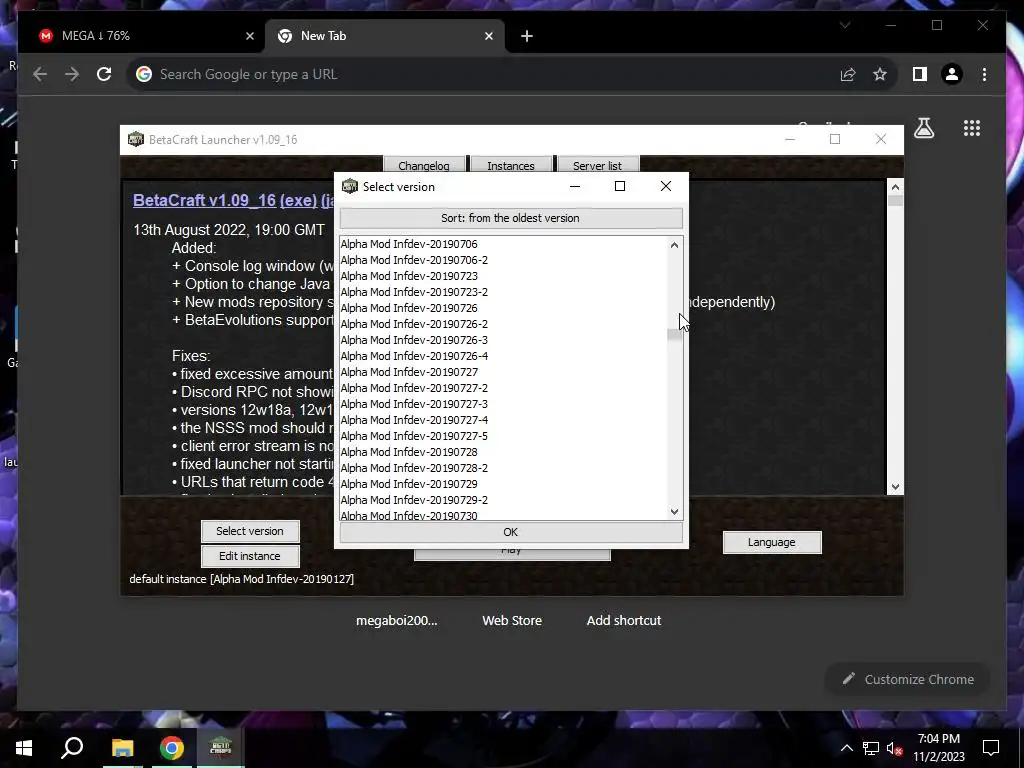Select Alpha Mod Infdev-20190727-3
Screen dimensions: 1024x768
click(503, 404)
